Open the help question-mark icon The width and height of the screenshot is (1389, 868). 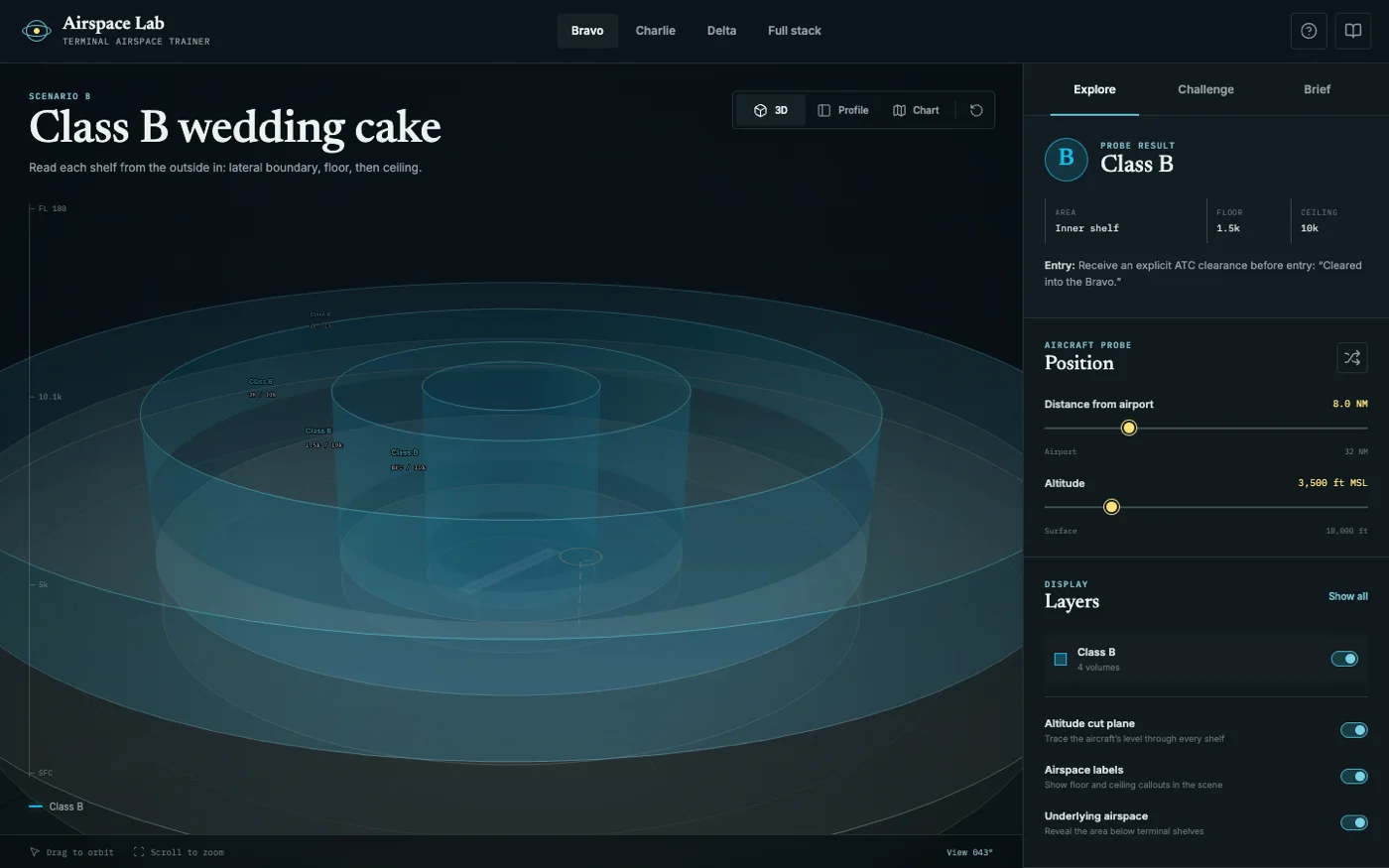1309,31
